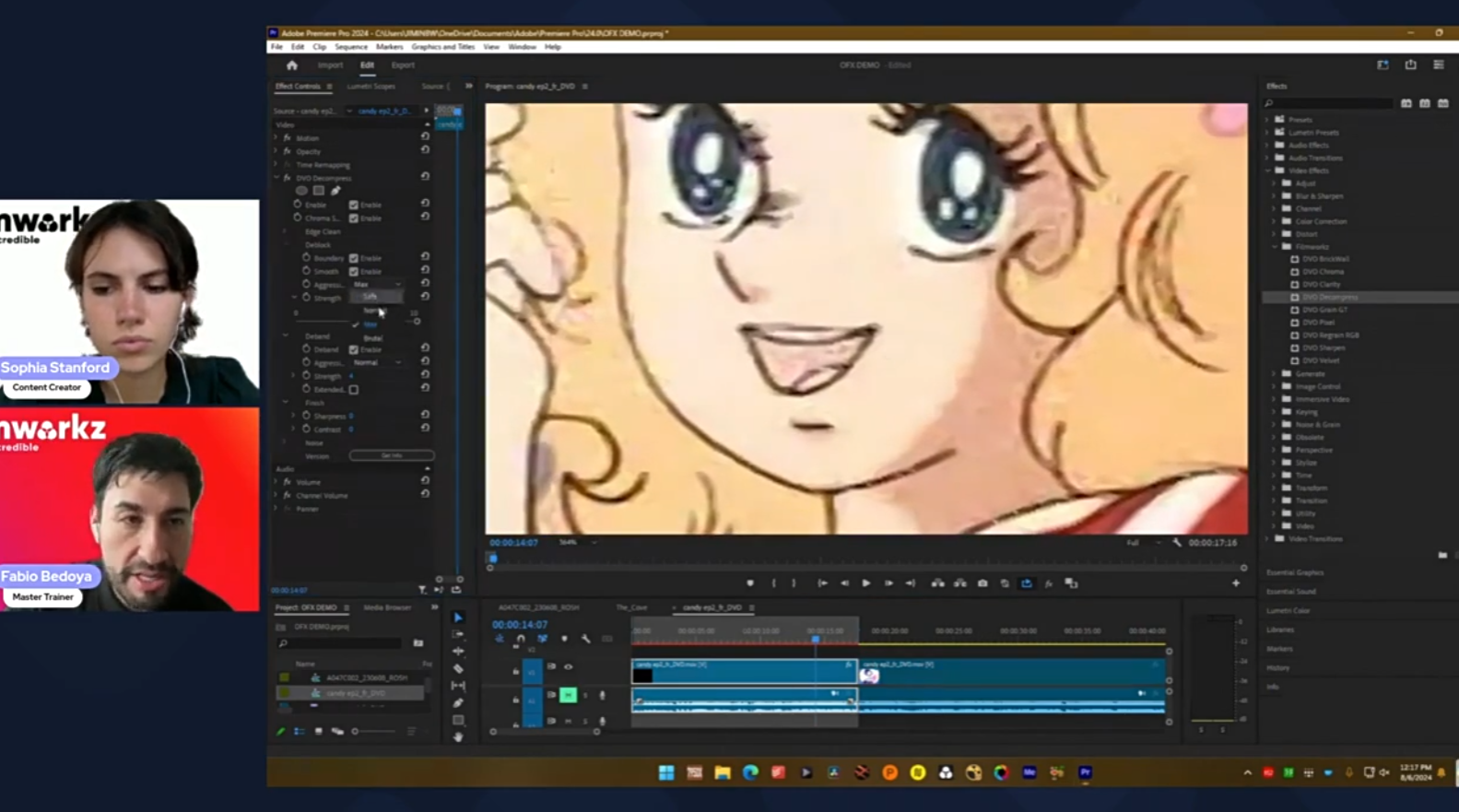The height and width of the screenshot is (812, 1459).
Task: Select DVO Sharpen effect
Action: 1324,348
